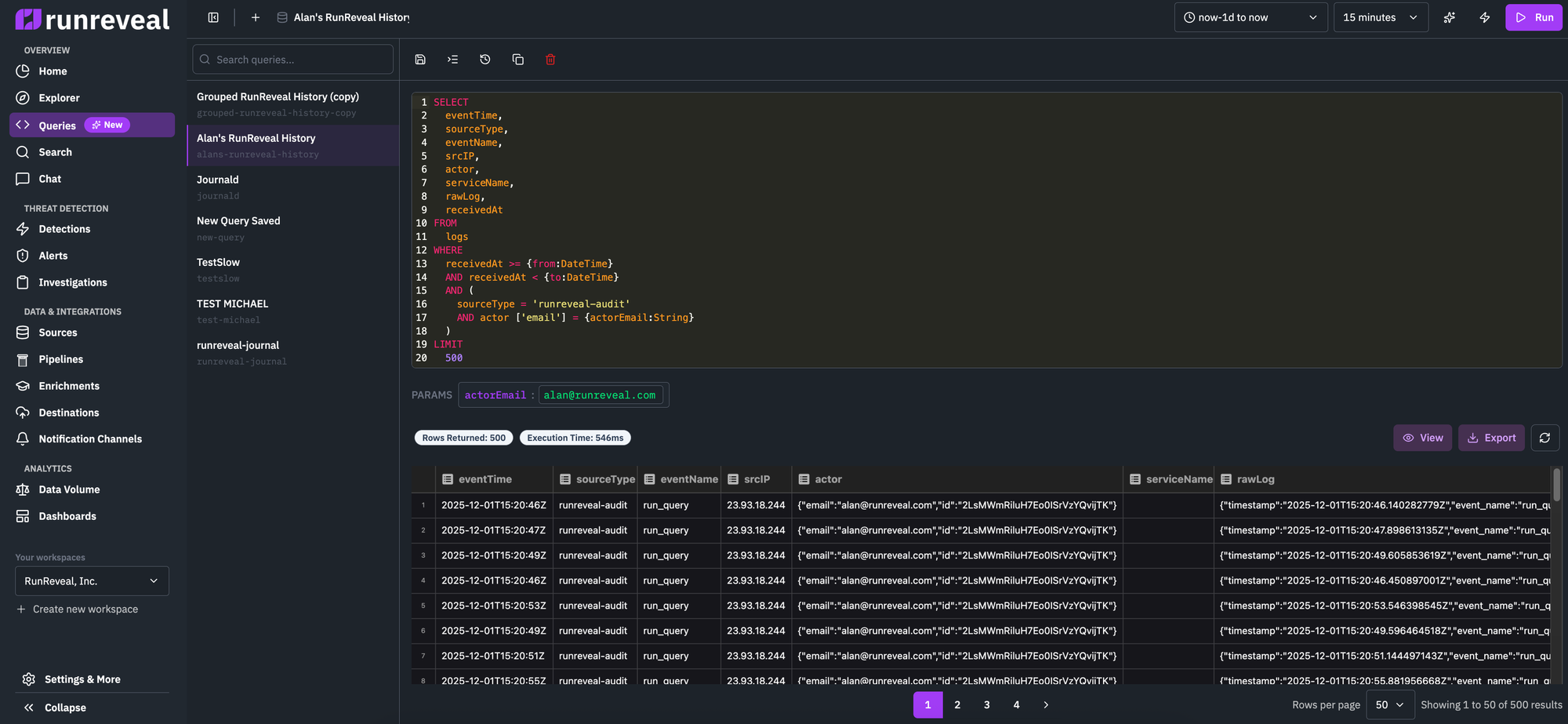Click the save query icon
This screenshot has width=1568, height=724.
pyautogui.click(x=420, y=60)
